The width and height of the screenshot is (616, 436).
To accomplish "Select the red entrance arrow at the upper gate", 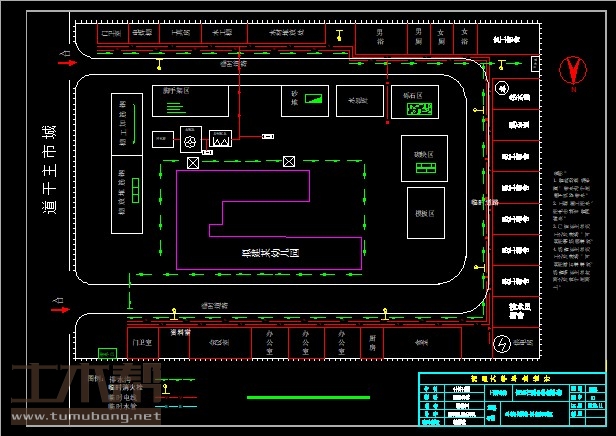I will pyautogui.click(x=70, y=63).
